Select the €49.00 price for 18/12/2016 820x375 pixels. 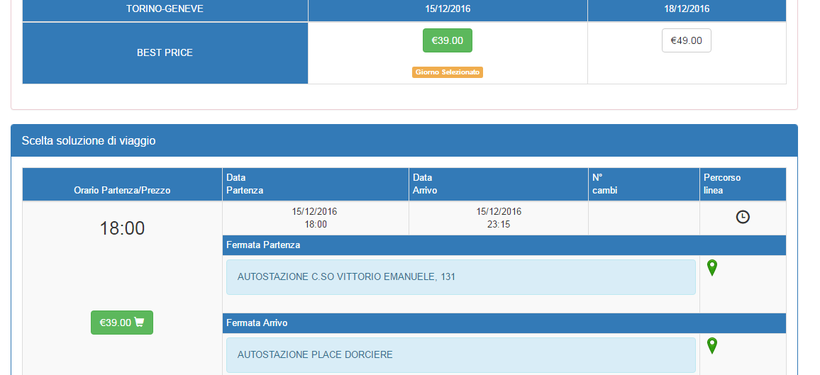point(687,40)
